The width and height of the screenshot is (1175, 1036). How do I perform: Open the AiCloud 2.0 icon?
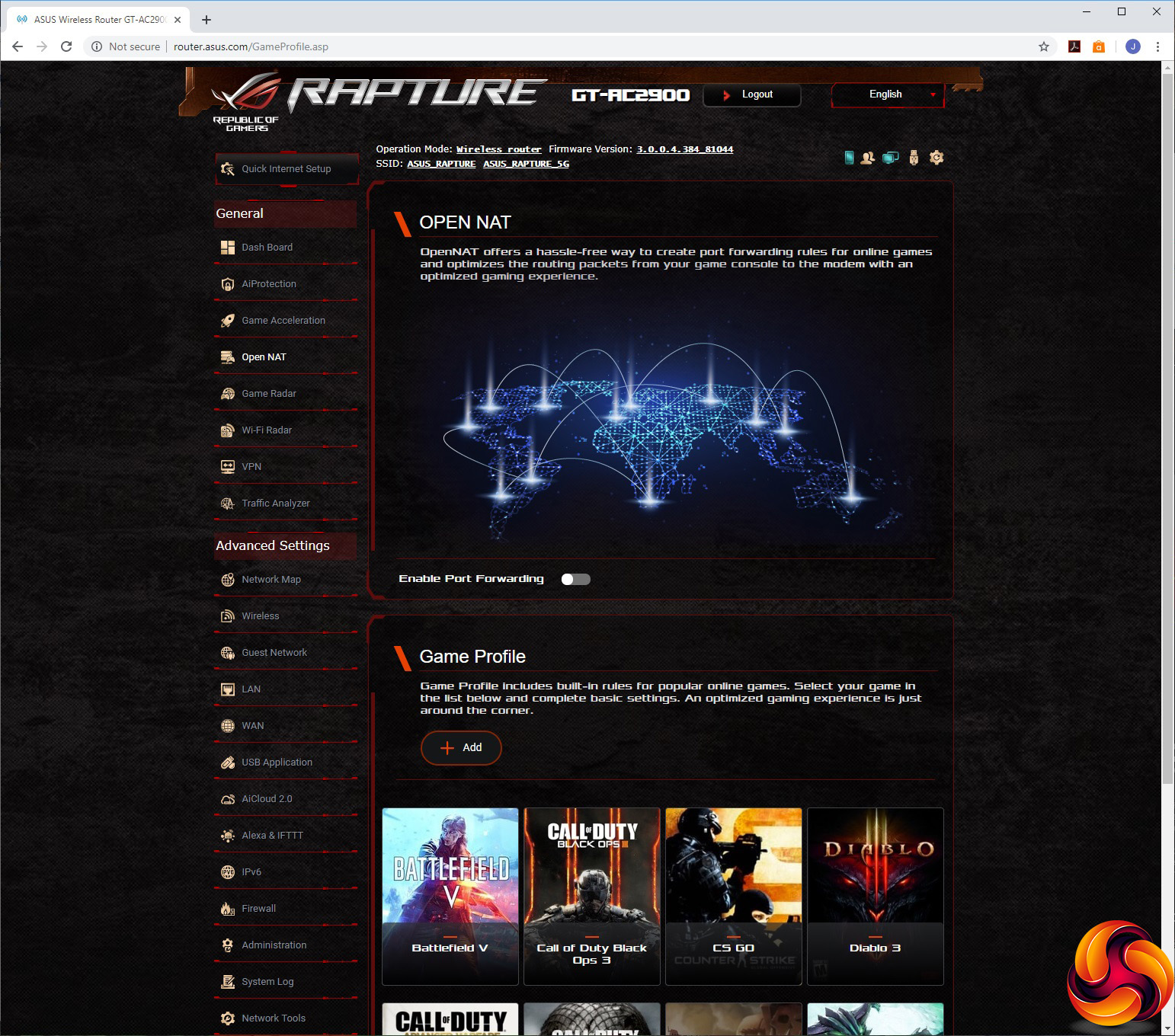click(x=227, y=799)
